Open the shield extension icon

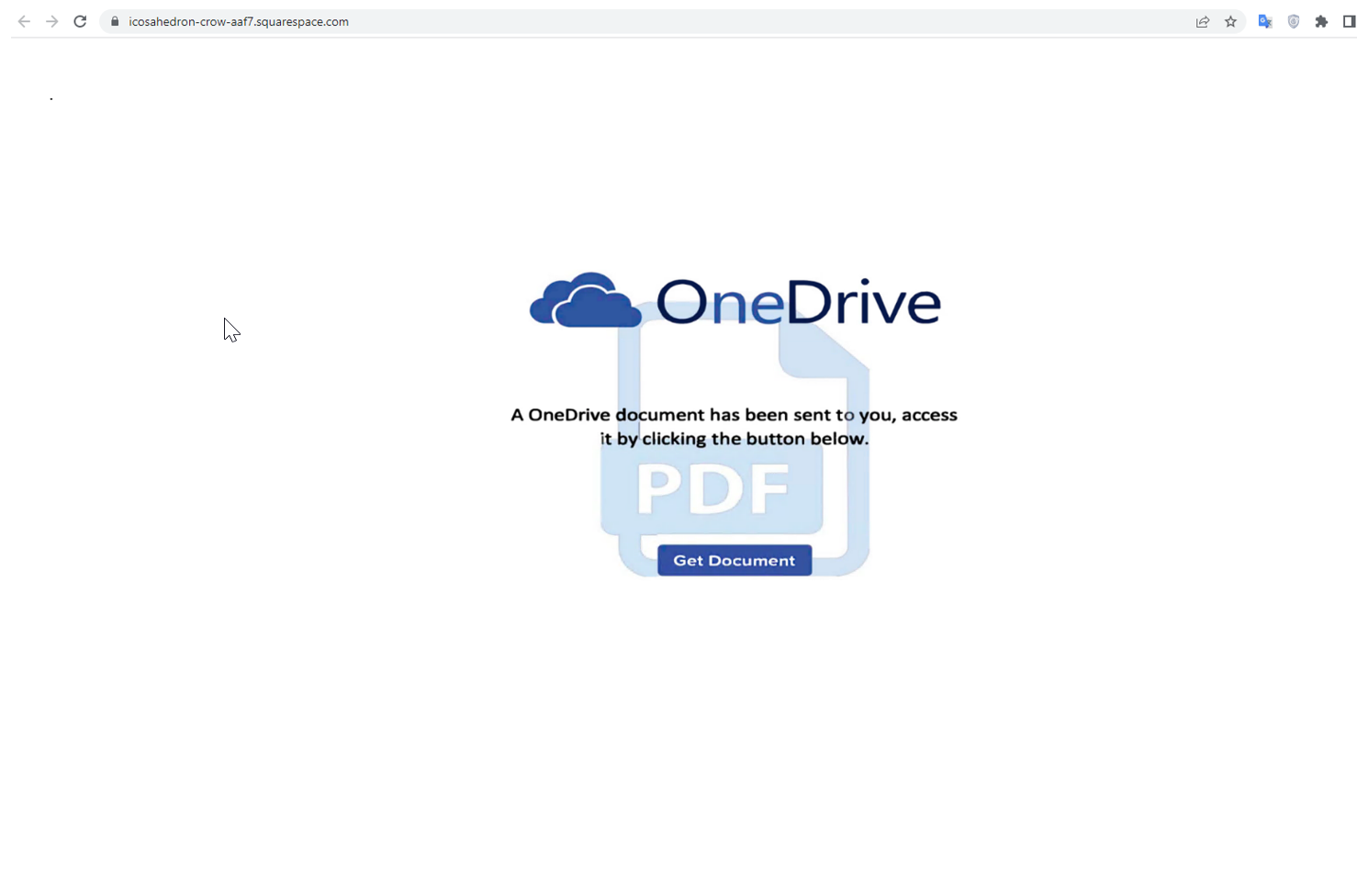(x=1293, y=21)
